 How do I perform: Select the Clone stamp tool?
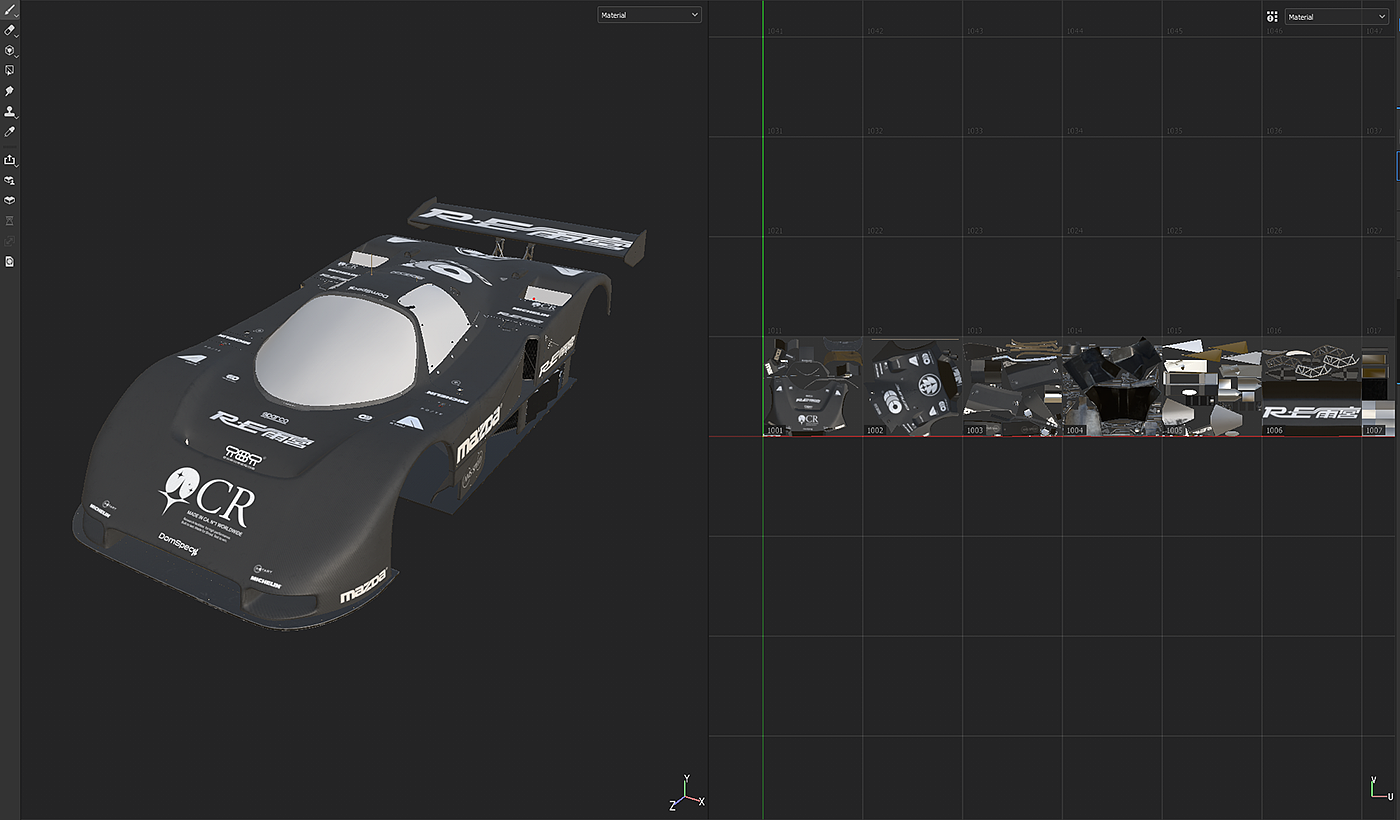[9, 112]
